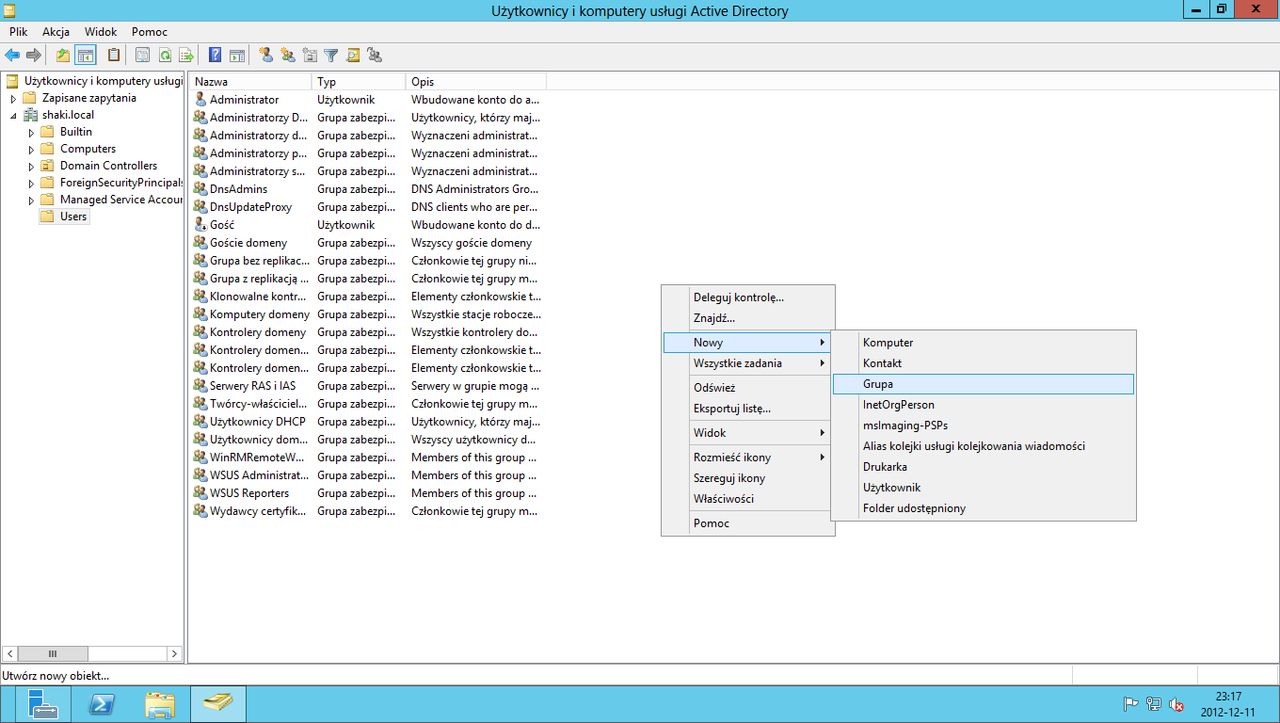Expand the Zapisane zapytania tree node
1280x723 pixels.
tap(13, 98)
